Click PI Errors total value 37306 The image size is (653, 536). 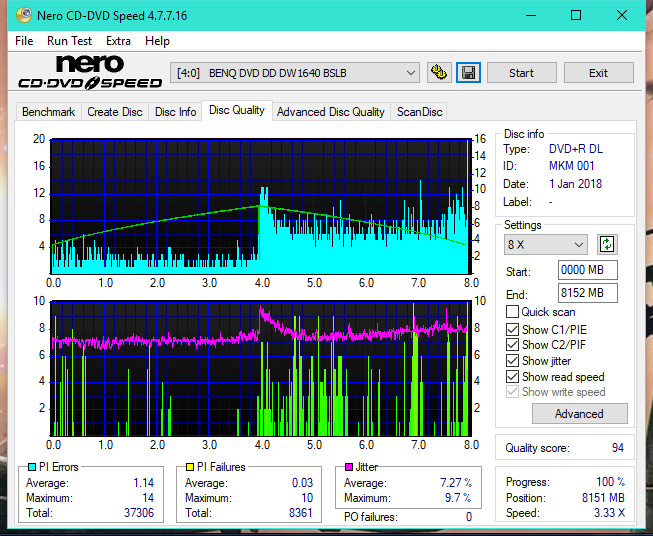(139, 512)
